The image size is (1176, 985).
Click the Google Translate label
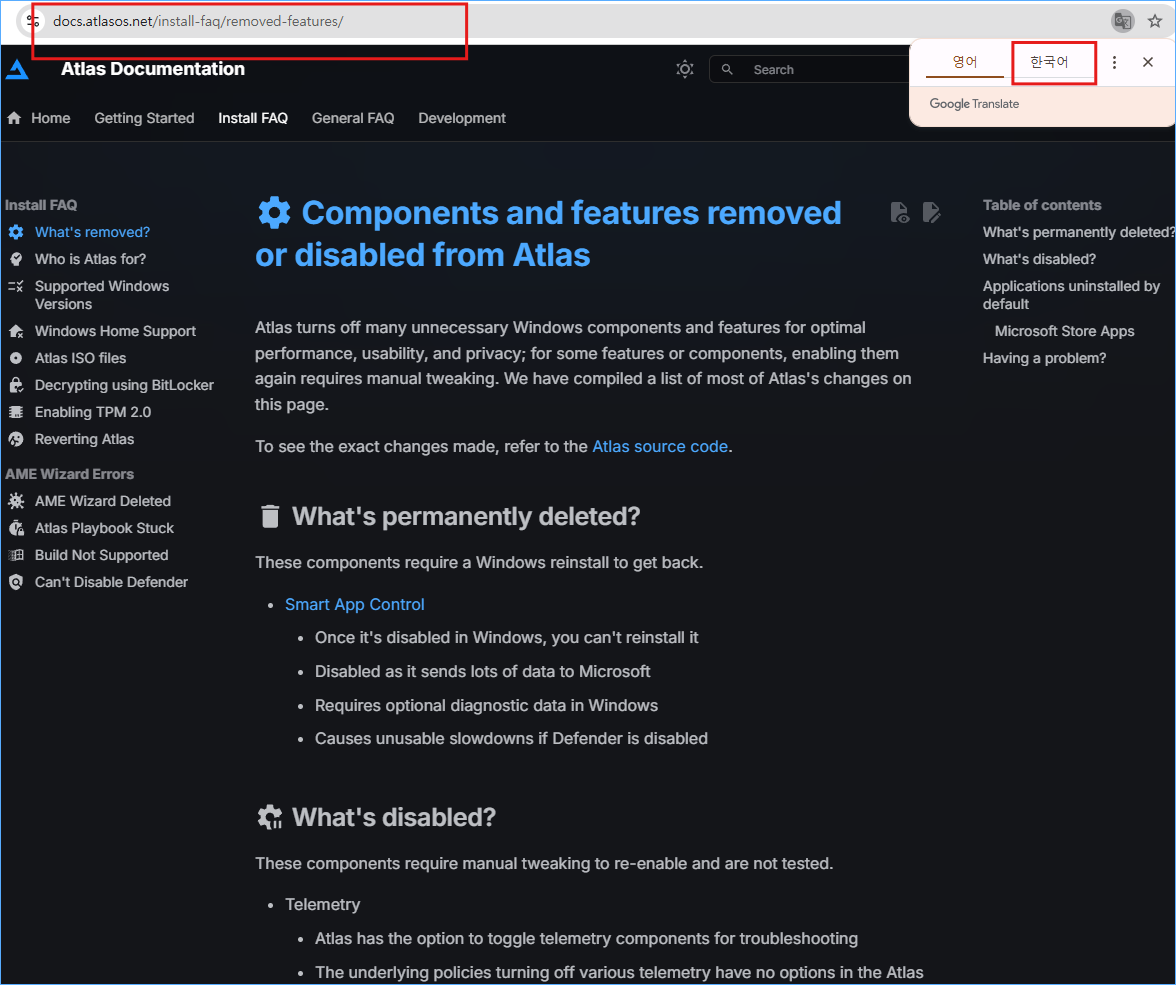pos(974,104)
